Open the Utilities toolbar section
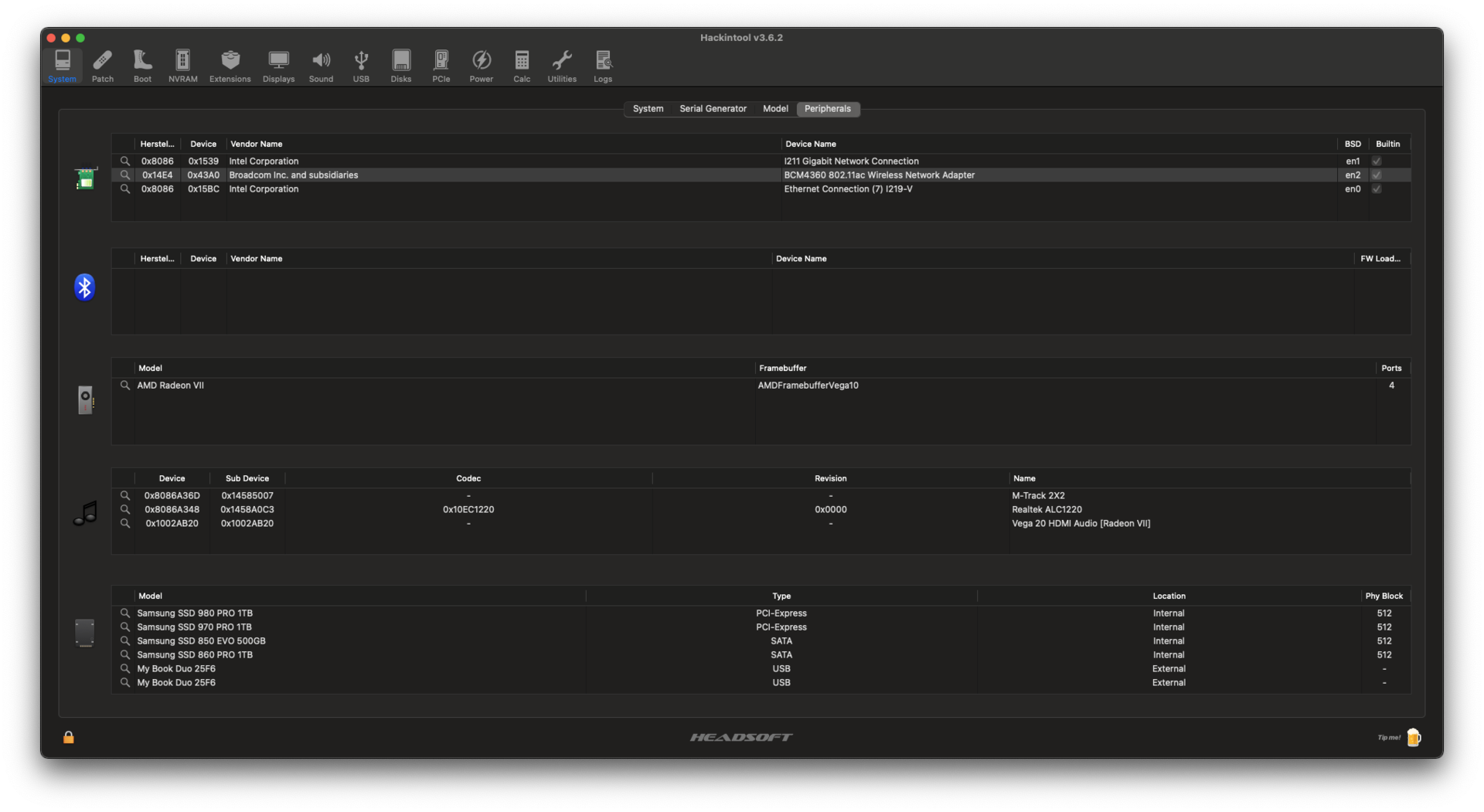The width and height of the screenshot is (1484, 812). (562, 66)
